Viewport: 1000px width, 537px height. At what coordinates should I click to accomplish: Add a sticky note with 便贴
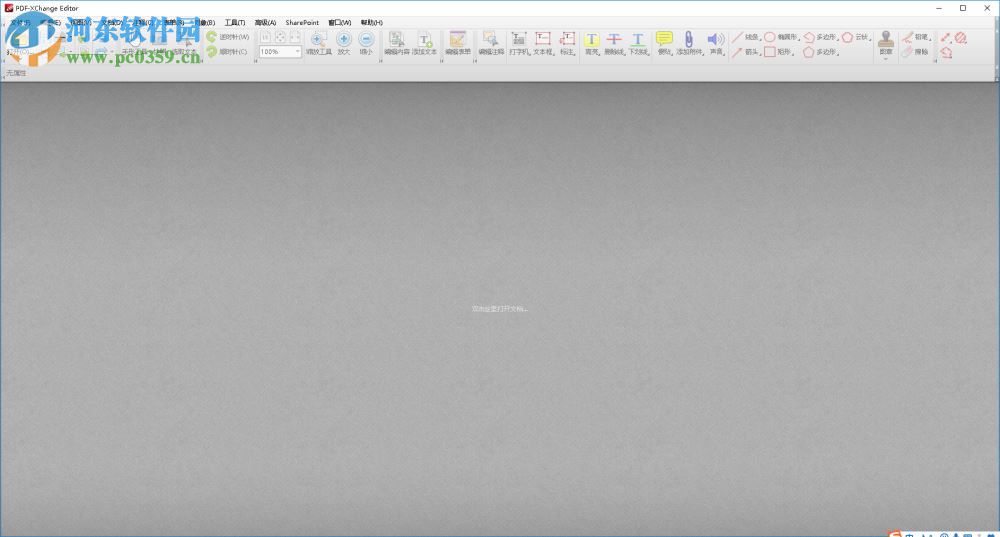tap(664, 44)
